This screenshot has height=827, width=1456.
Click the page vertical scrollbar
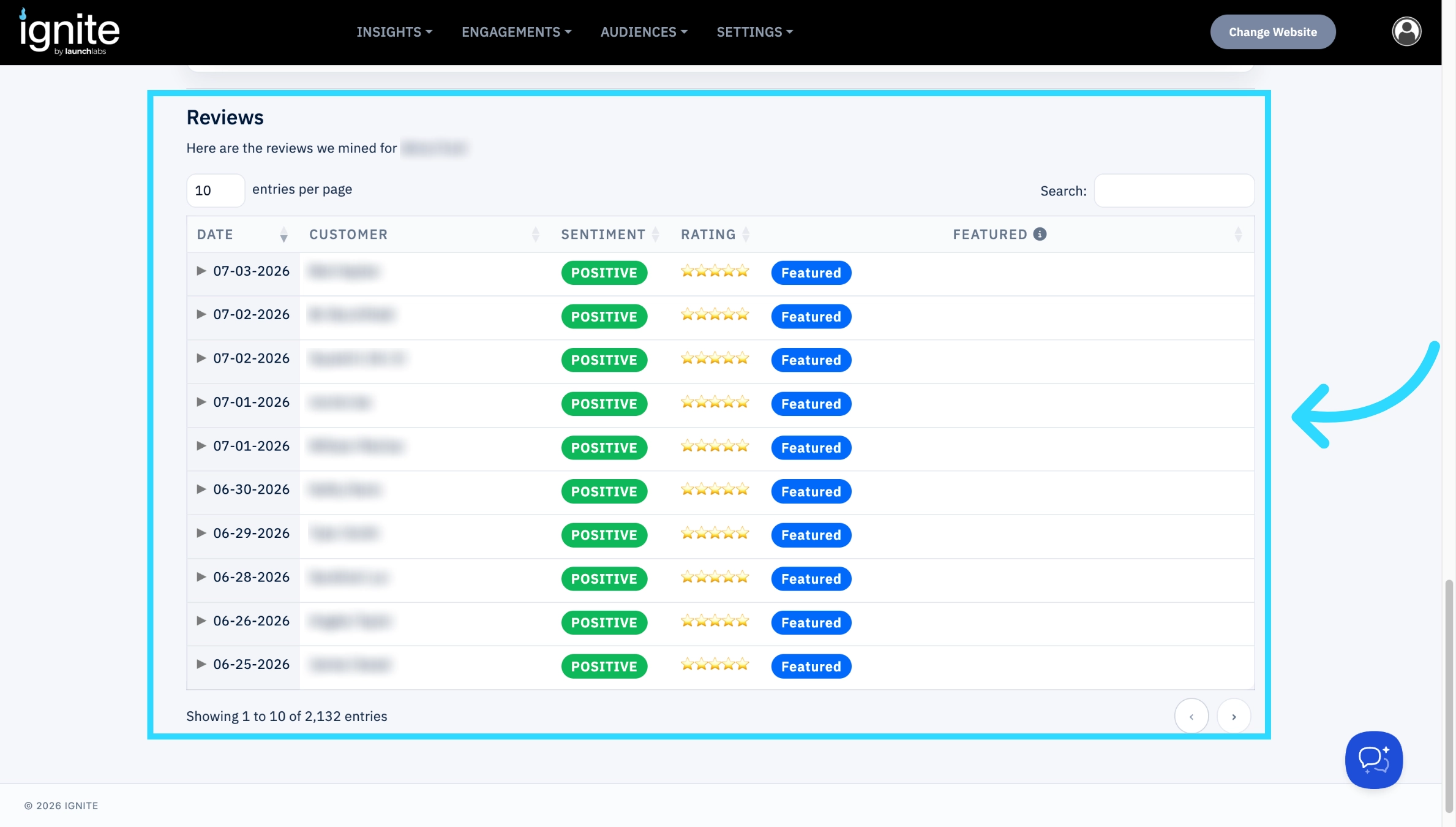[1449, 695]
